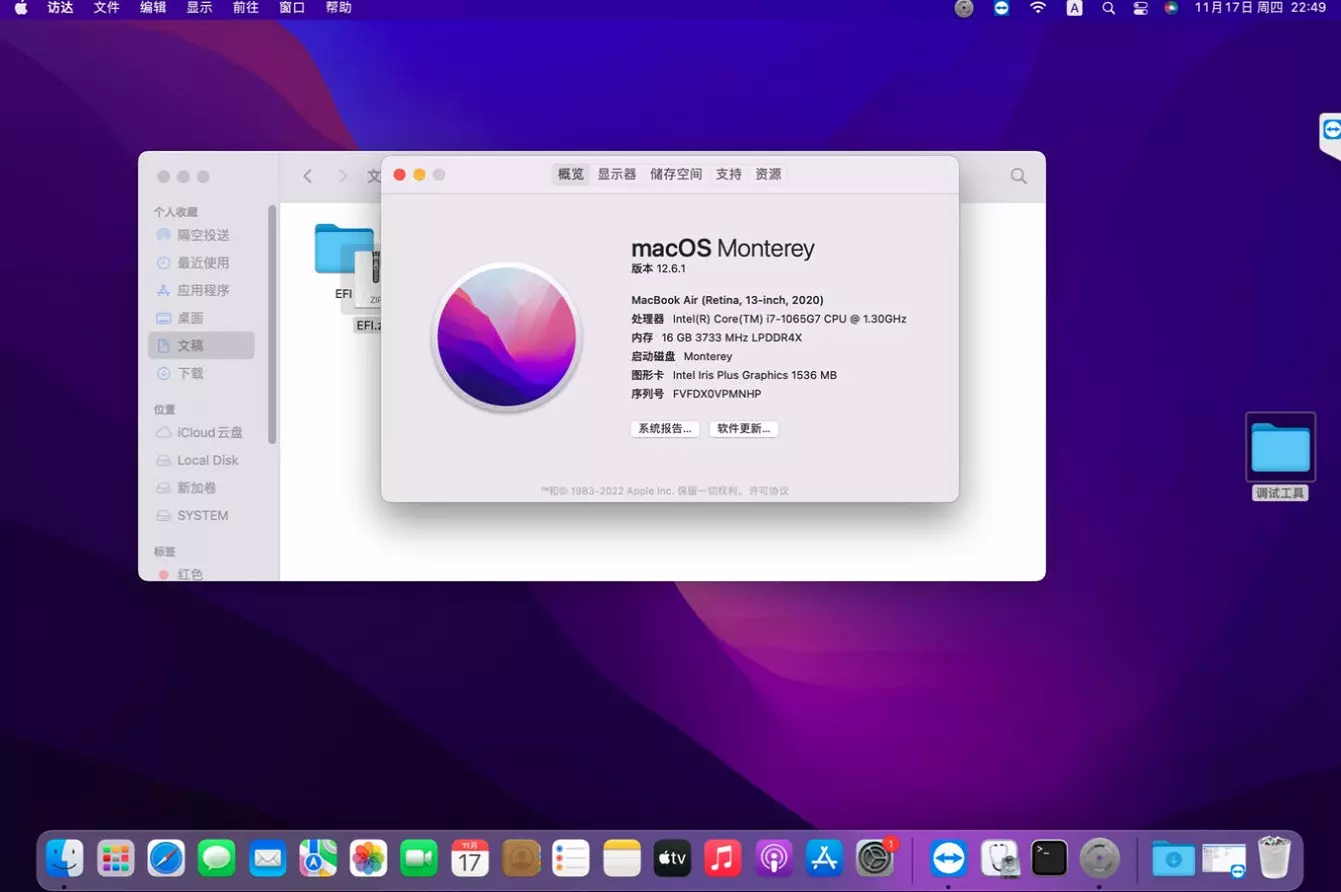Viewport: 1341px width, 892px height.
Task: Open Safari from the Dock
Action: (x=166, y=858)
